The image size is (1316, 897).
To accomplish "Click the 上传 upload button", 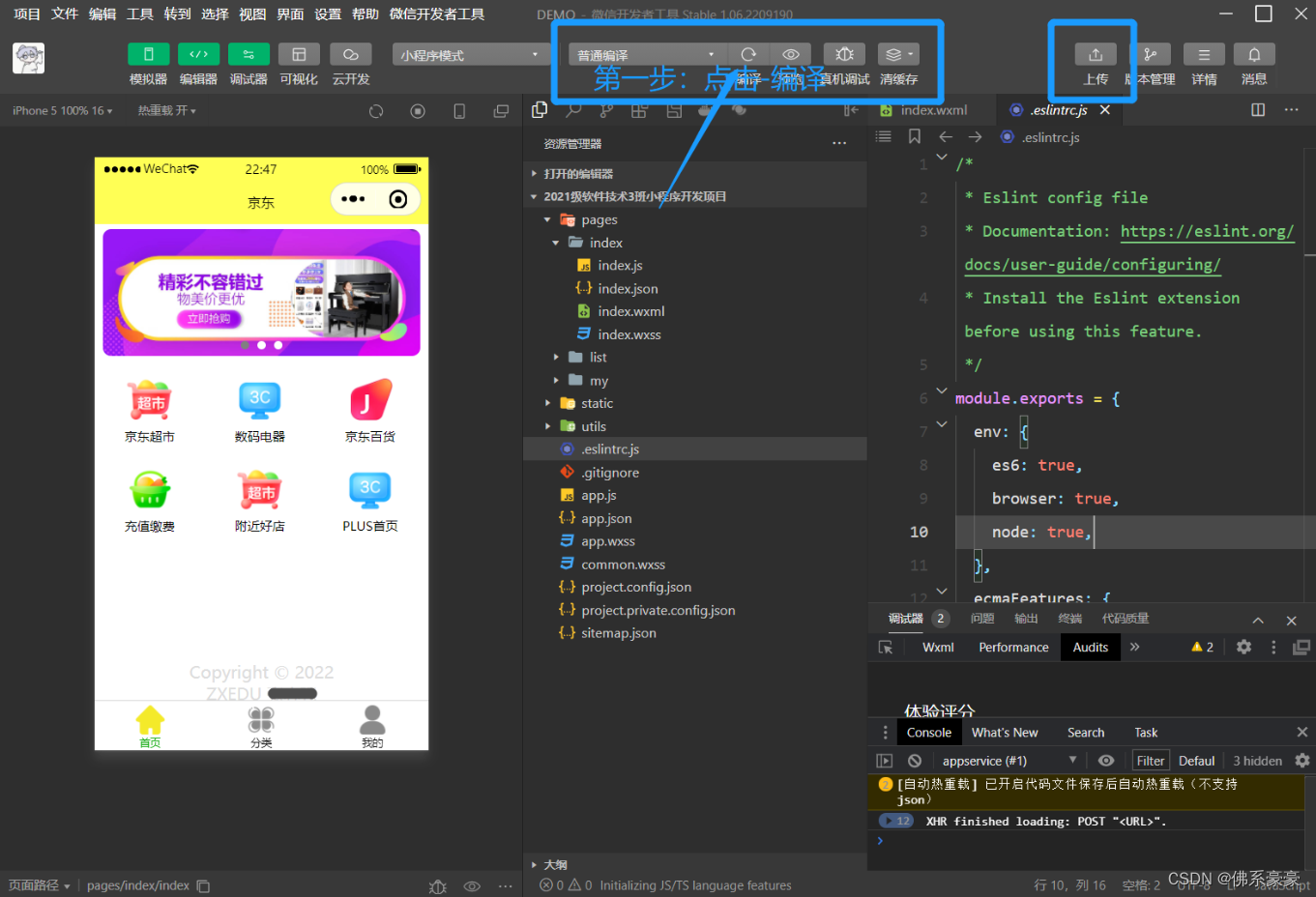I will [1096, 55].
